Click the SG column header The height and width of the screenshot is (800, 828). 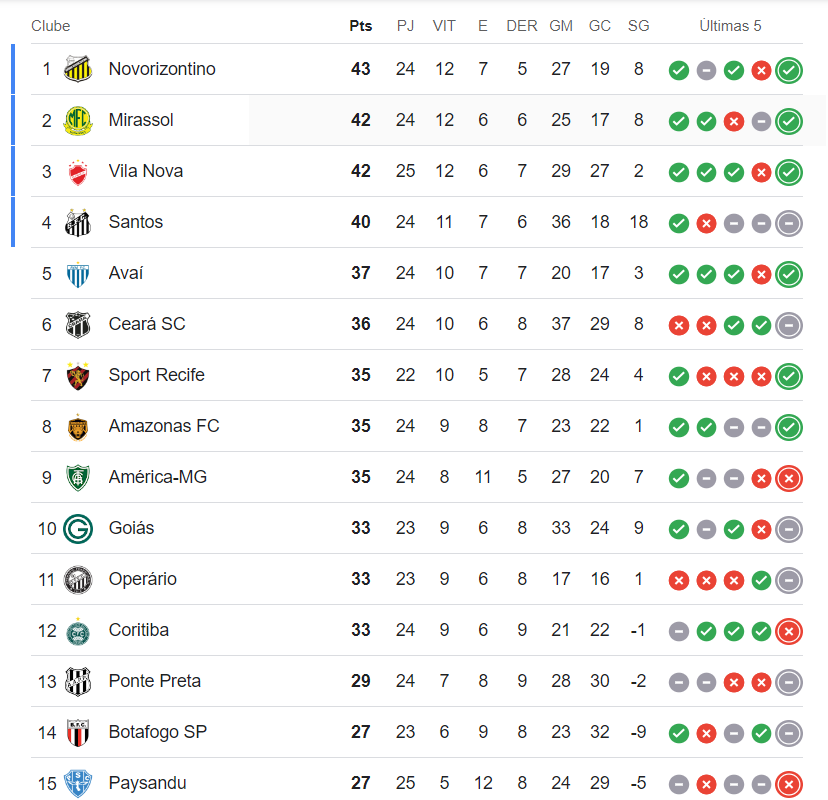[x=638, y=26]
